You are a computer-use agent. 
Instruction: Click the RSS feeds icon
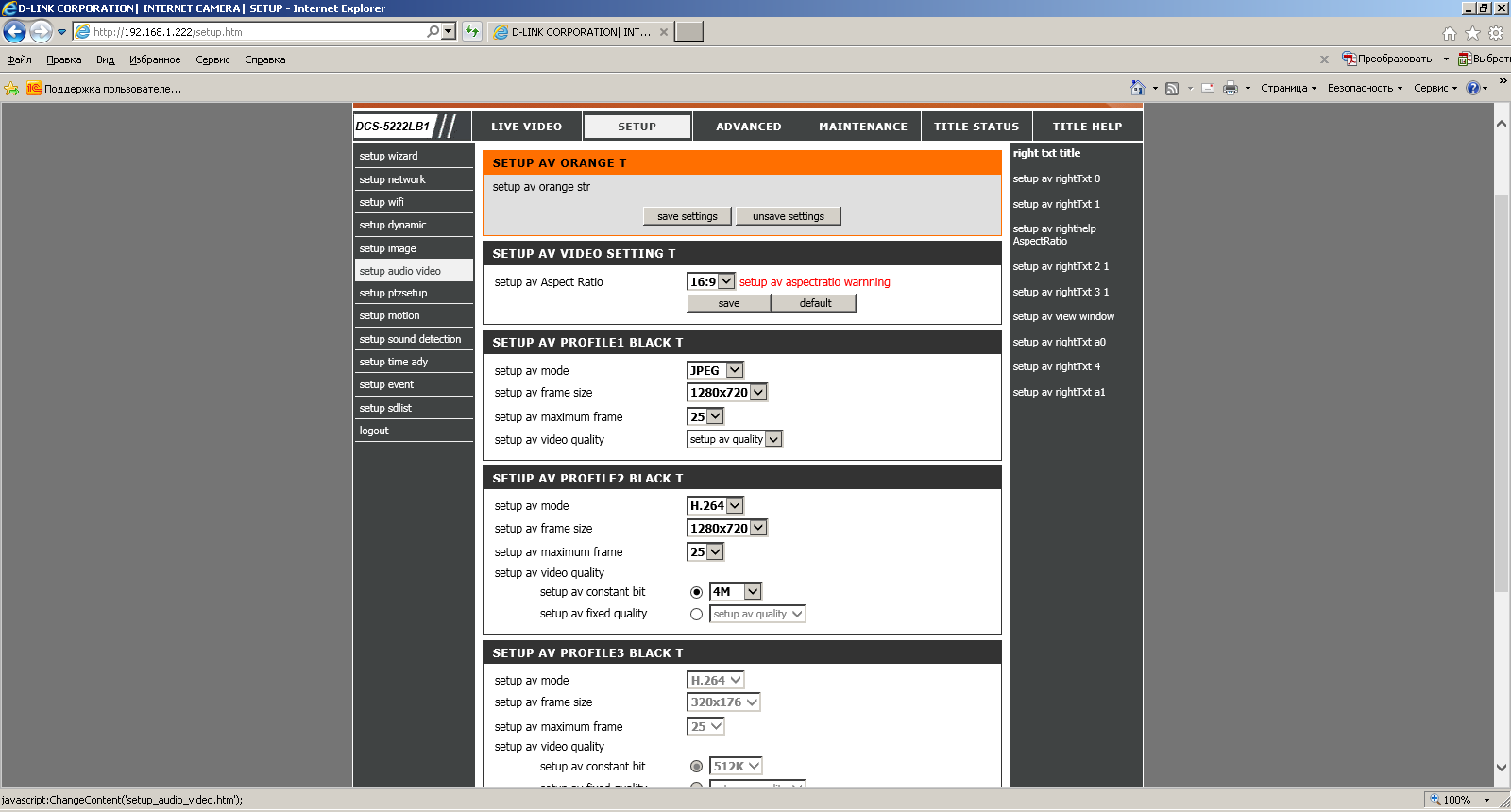pyautogui.click(x=1171, y=88)
